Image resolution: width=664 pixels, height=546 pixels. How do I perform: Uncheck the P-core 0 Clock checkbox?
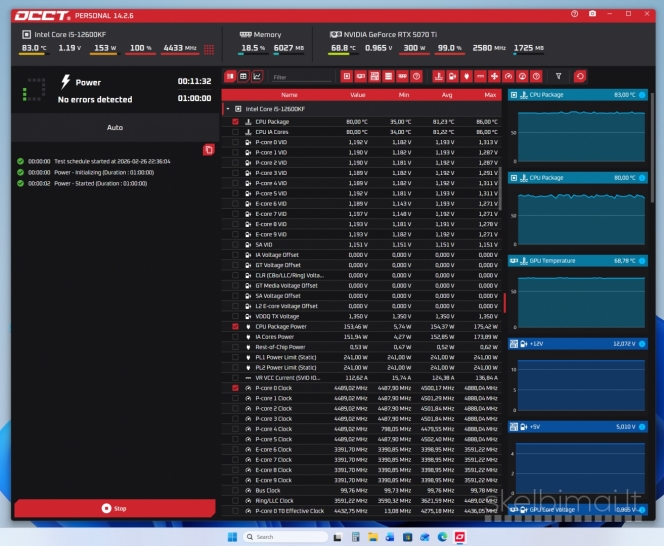click(235, 388)
